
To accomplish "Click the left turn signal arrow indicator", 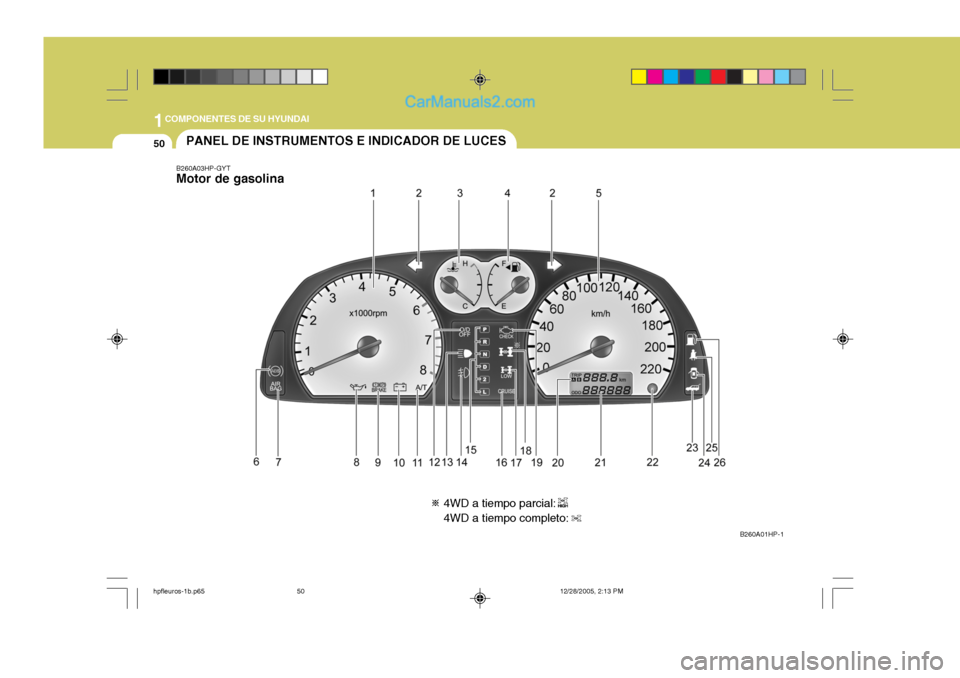I will click(415, 265).
